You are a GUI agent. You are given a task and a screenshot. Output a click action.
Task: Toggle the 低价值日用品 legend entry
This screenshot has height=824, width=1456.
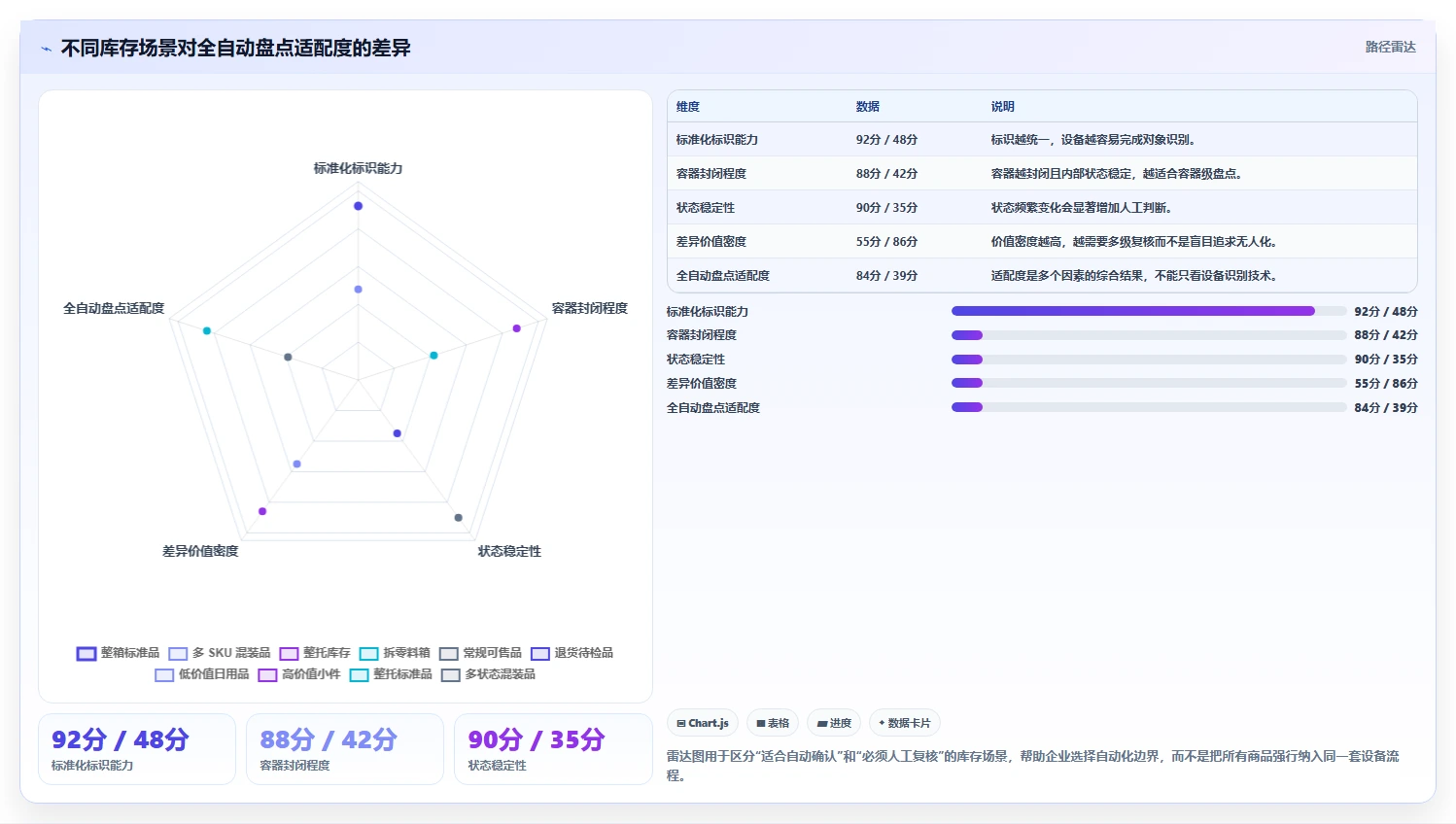coord(202,674)
